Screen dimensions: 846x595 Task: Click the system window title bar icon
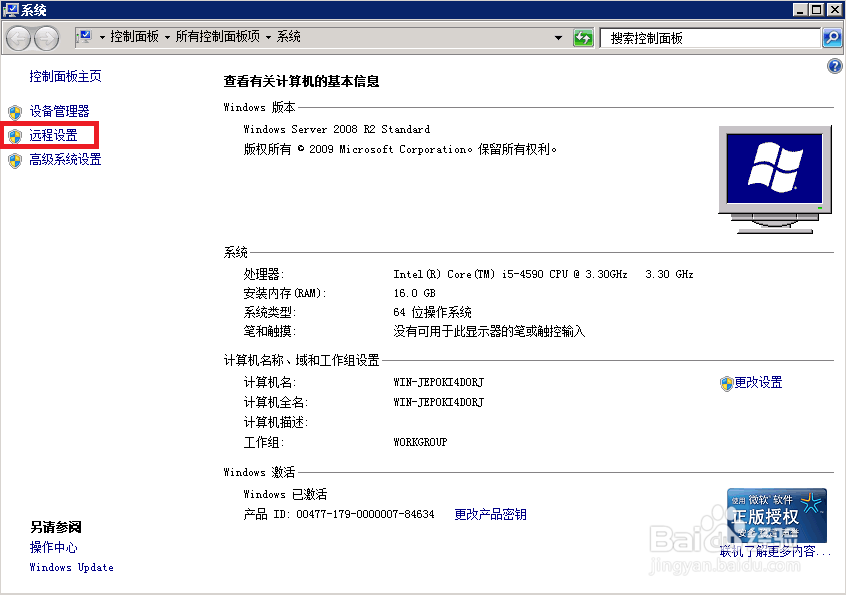tap(10, 10)
